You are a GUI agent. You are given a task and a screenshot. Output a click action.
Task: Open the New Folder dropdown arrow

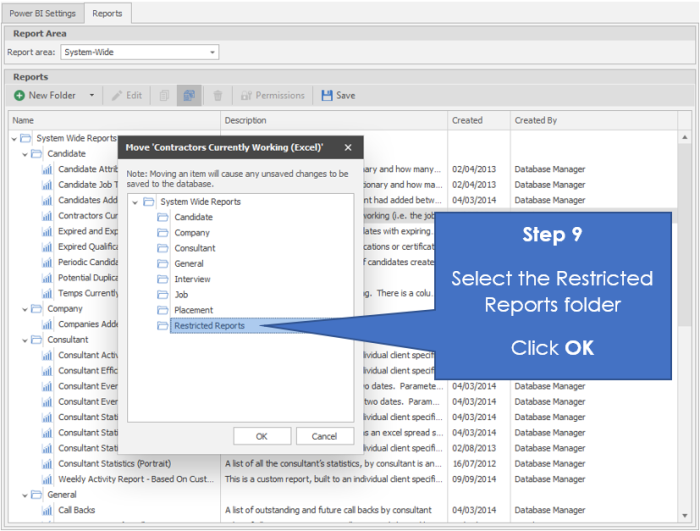(91, 96)
